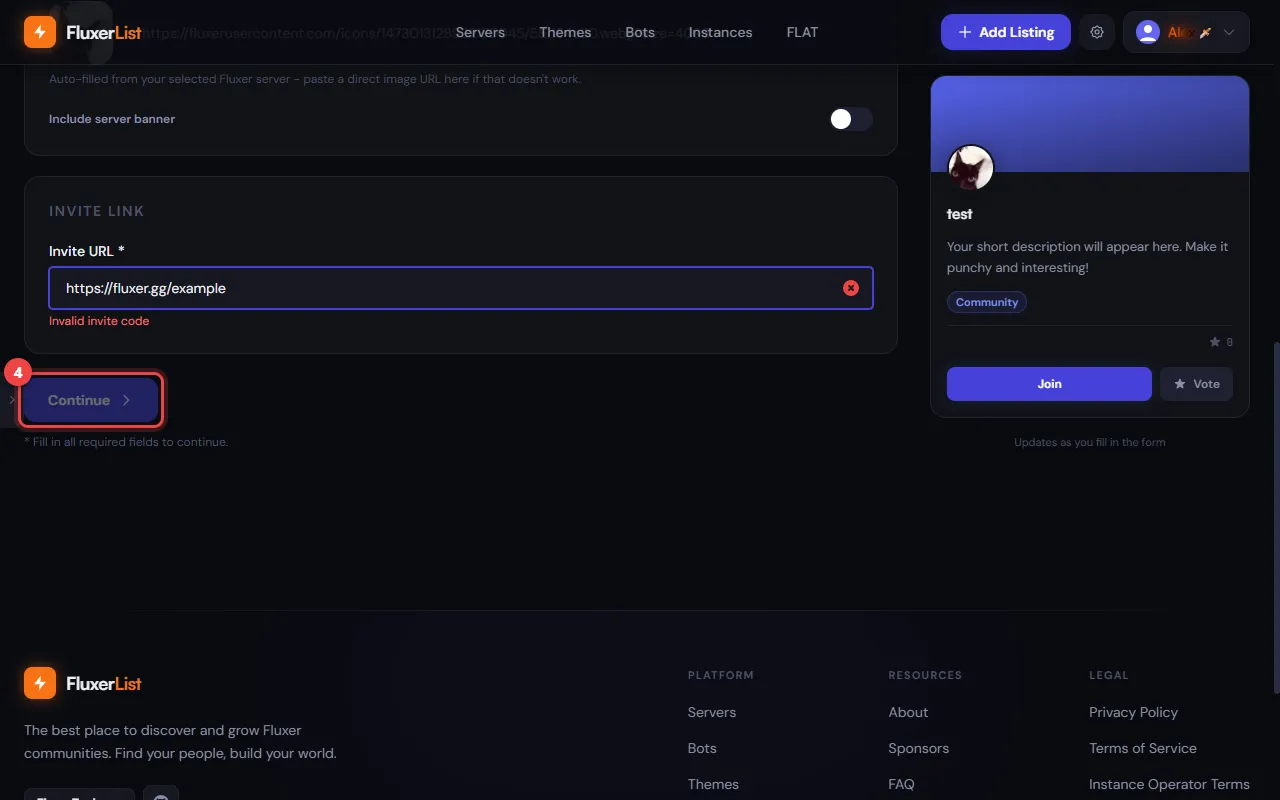Click the Vote button in preview card
1280x800 pixels.
point(1196,384)
